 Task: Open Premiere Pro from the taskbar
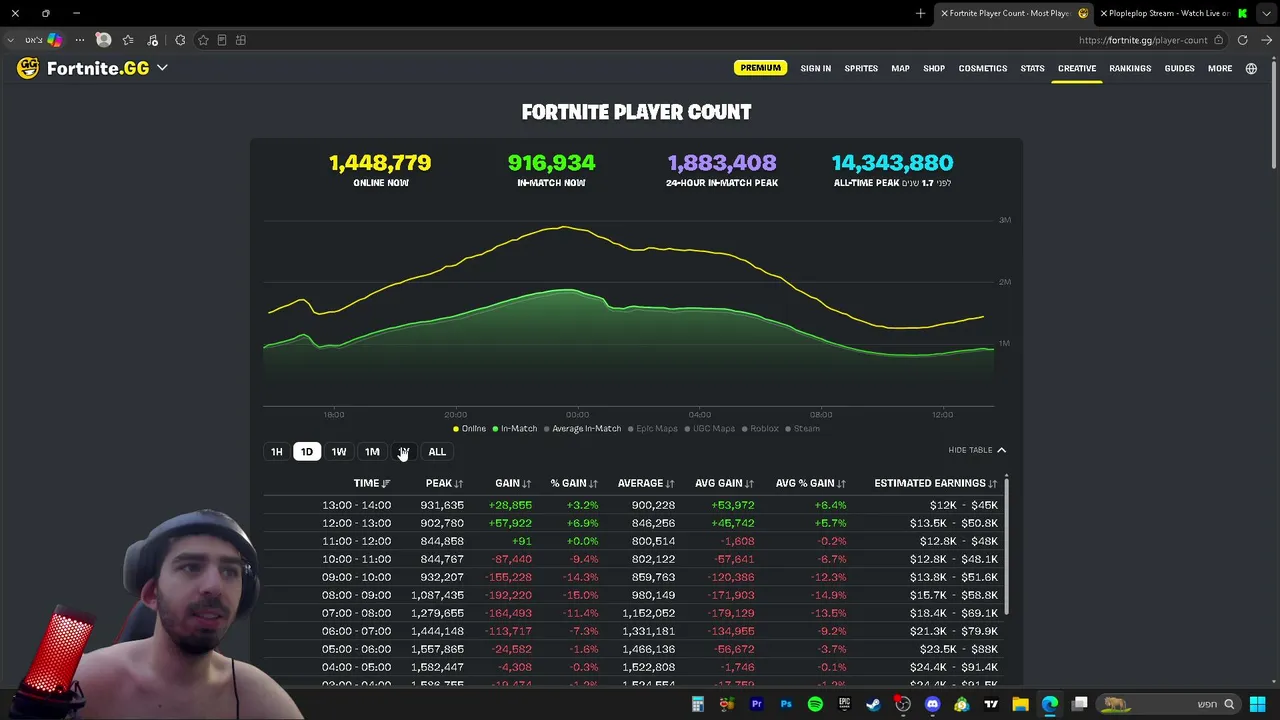tap(757, 704)
